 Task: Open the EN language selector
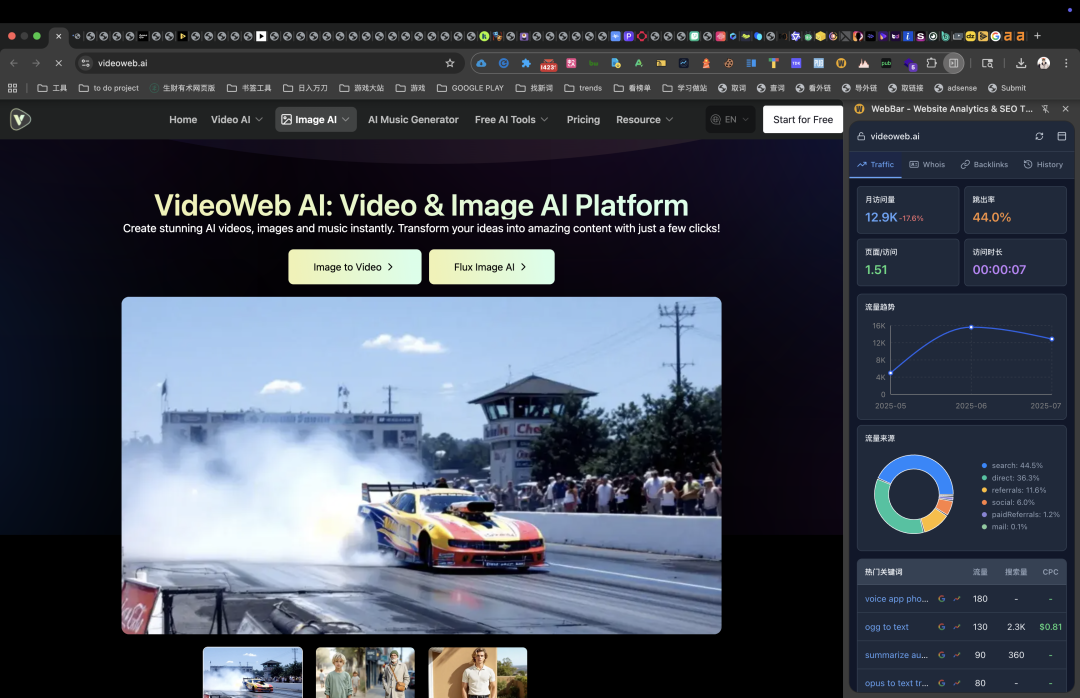coord(729,119)
